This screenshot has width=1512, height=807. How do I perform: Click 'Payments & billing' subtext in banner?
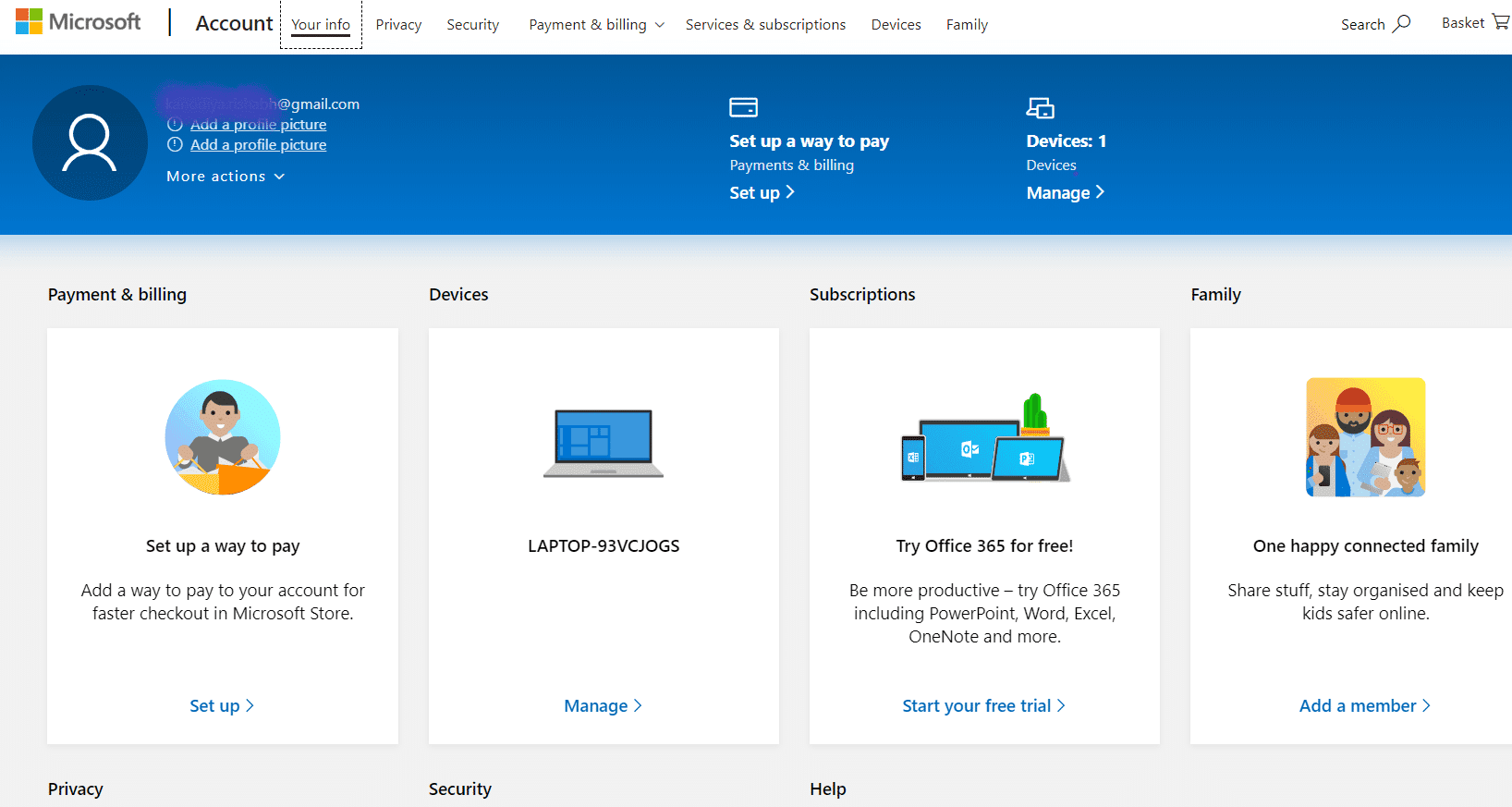[x=791, y=165]
